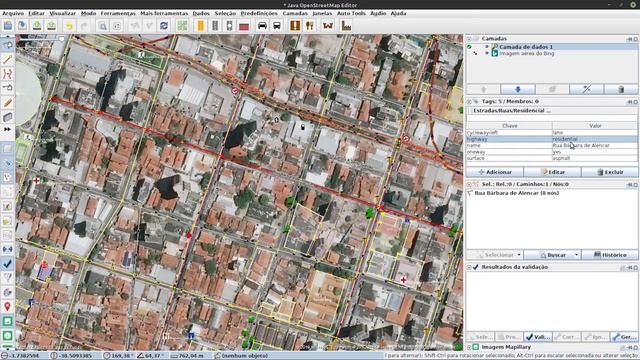Expand hidden tools double arrow
The image size is (640, 360).
coord(7,129)
